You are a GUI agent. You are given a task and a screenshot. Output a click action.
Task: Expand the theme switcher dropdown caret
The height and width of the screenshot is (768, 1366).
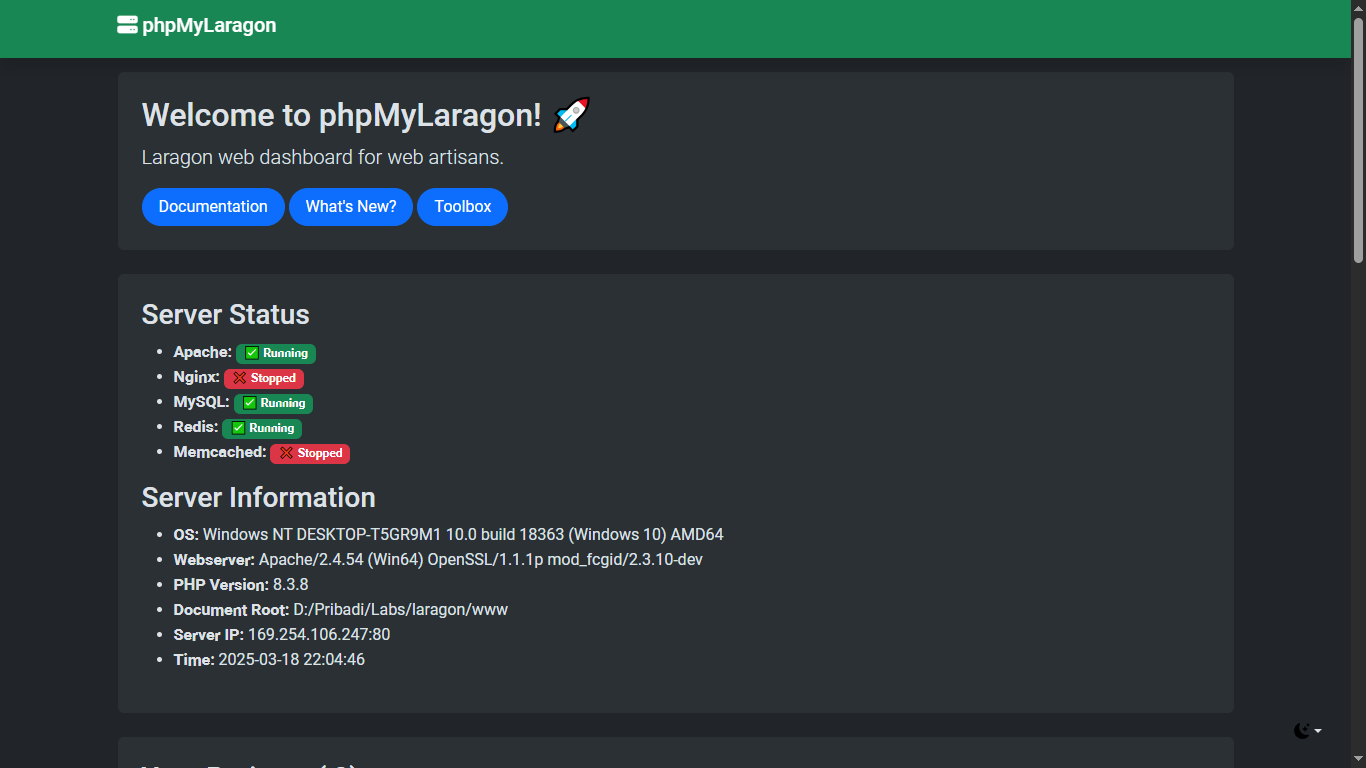(x=1318, y=731)
